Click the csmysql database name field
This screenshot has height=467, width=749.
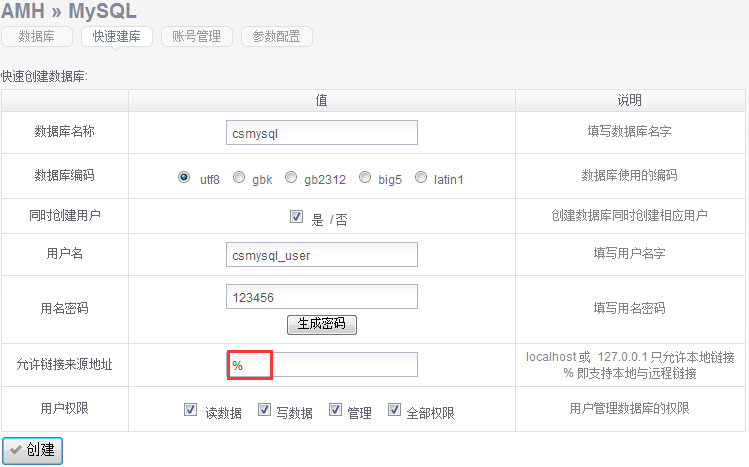coord(321,133)
